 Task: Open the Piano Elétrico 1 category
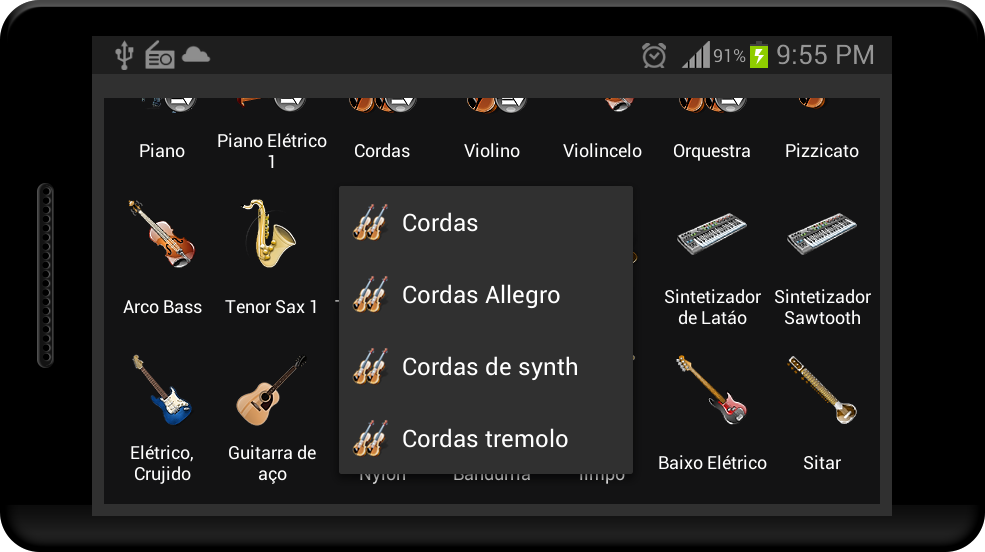click(271, 151)
